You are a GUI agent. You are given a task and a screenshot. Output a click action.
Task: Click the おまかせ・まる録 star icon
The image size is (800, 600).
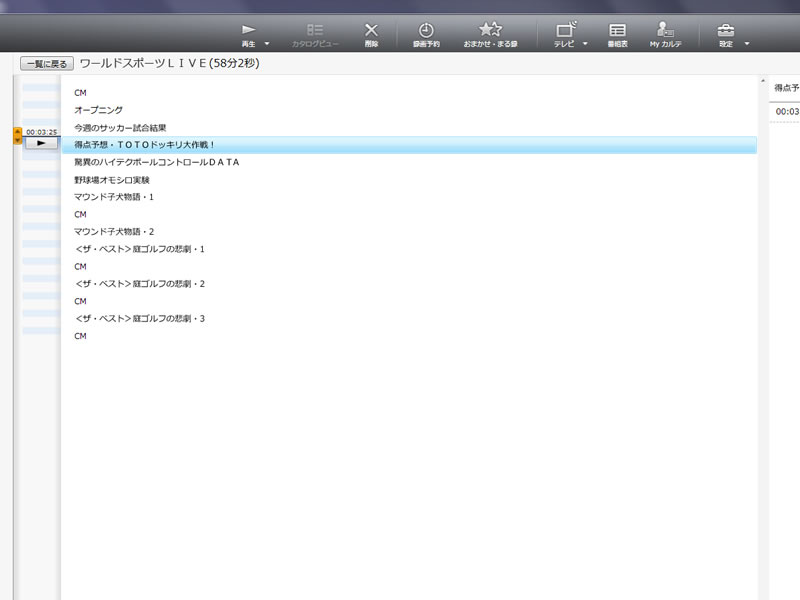490,30
